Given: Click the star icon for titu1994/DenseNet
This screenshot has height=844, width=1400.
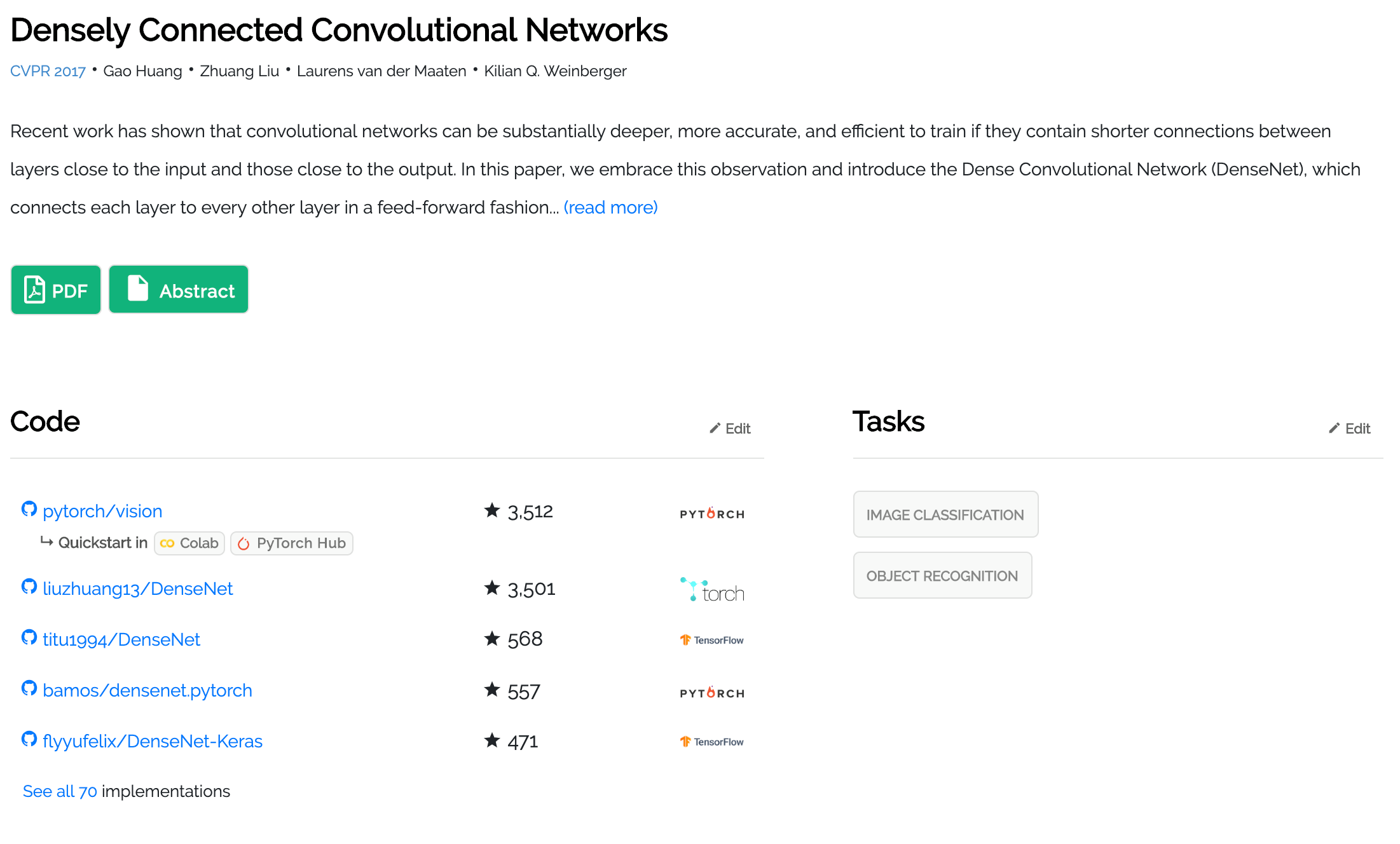Looking at the screenshot, I should point(492,638).
